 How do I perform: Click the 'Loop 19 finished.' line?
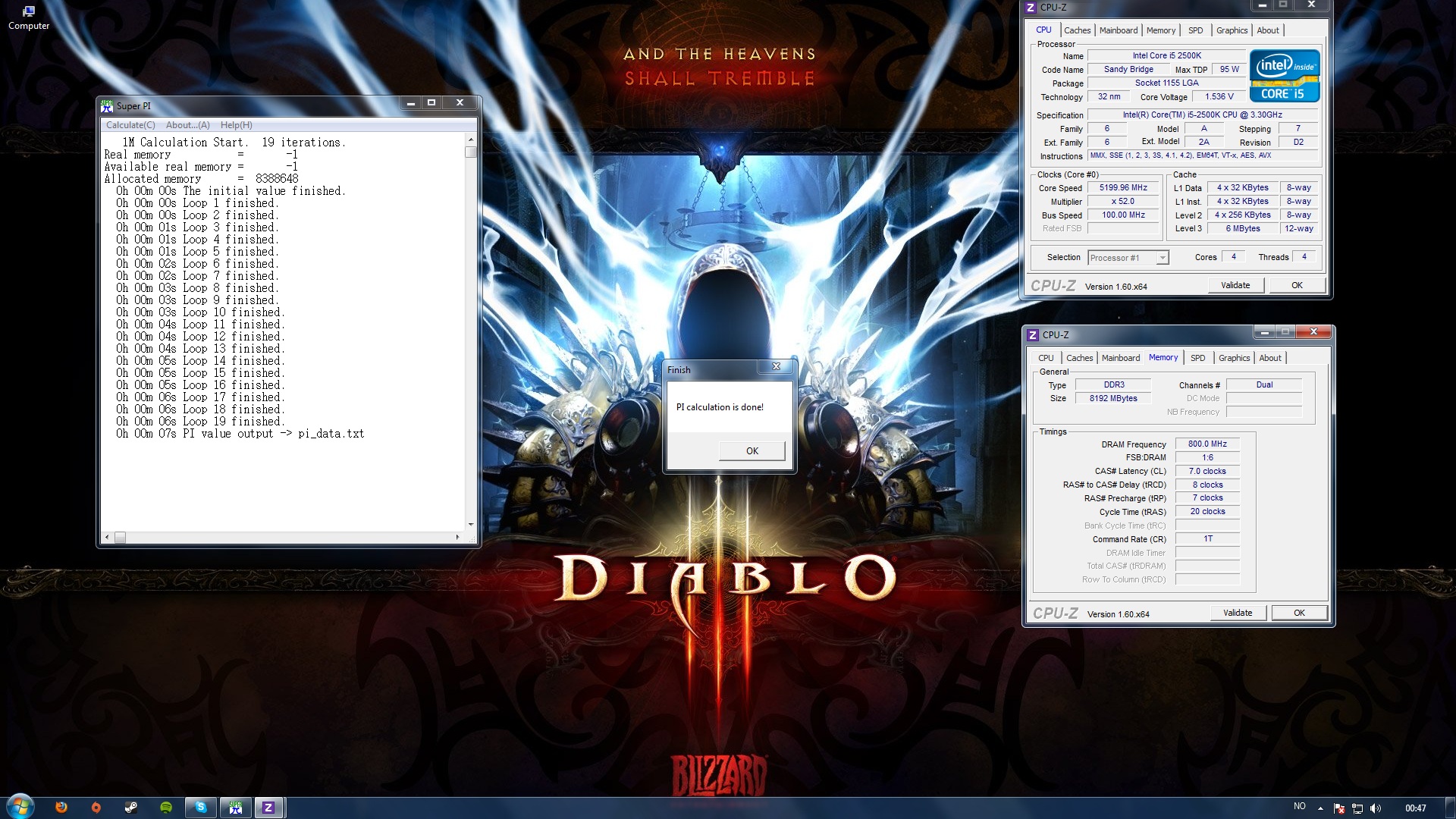click(201, 422)
